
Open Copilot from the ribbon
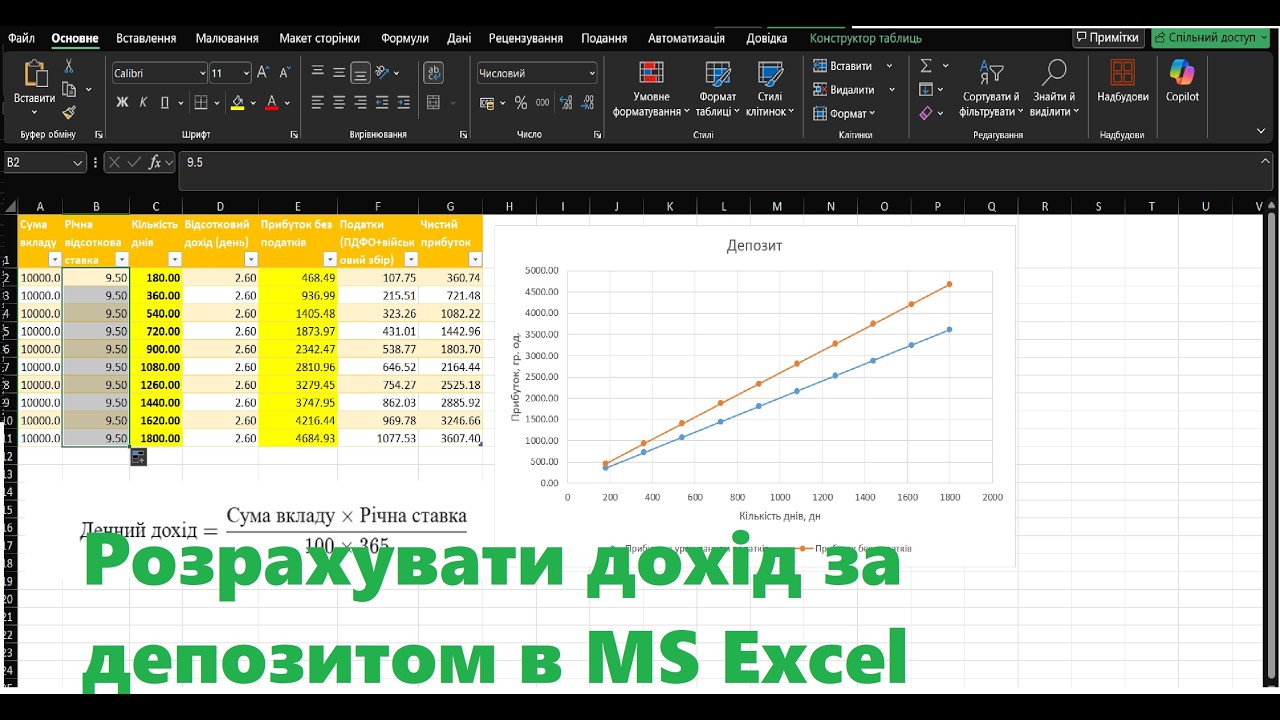click(1182, 81)
